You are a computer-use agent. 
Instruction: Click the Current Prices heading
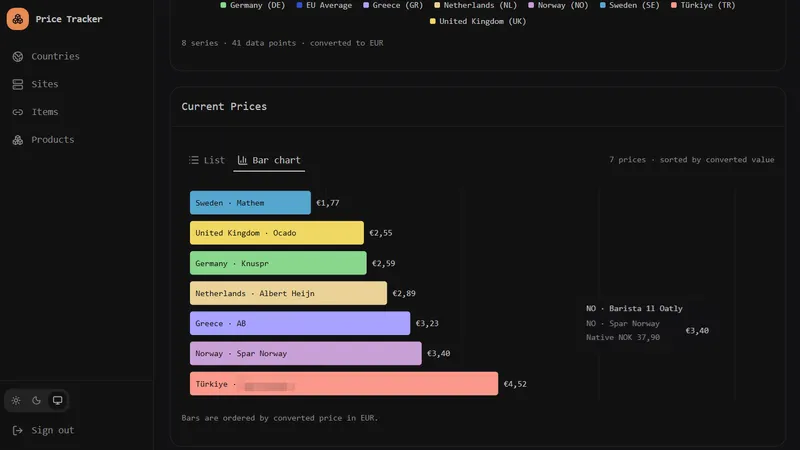(x=224, y=106)
